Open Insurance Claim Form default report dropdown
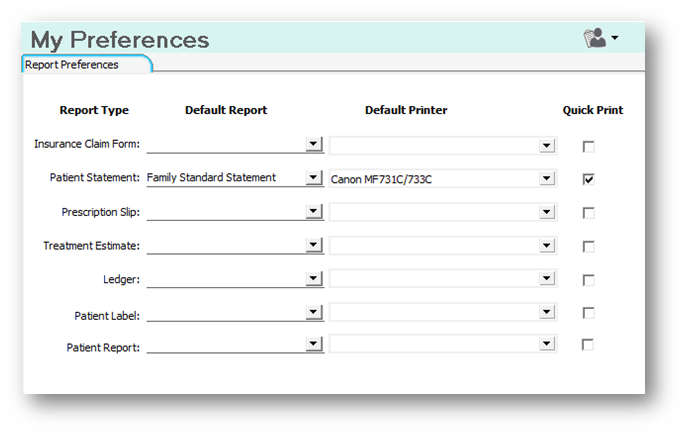 tap(314, 145)
